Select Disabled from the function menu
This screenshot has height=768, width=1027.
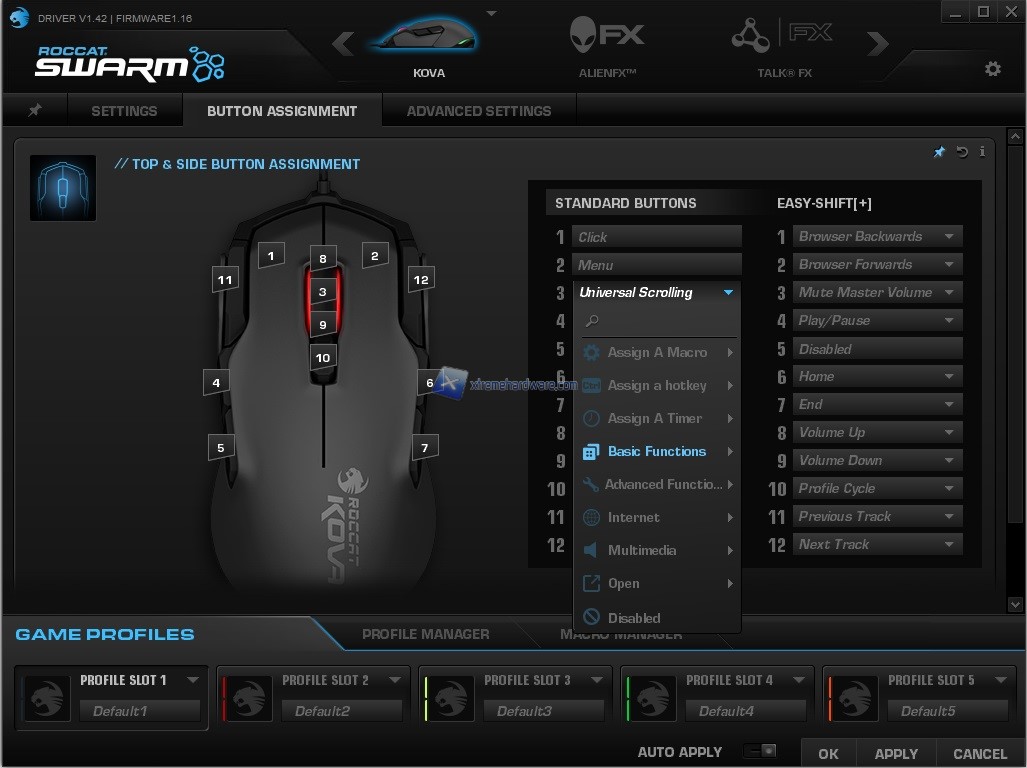[x=634, y=618]
